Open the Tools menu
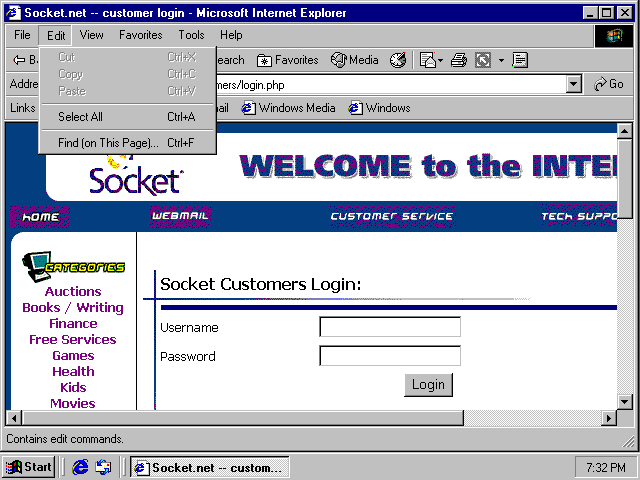This screenshot has height=480, width=640. click(191, 35)
